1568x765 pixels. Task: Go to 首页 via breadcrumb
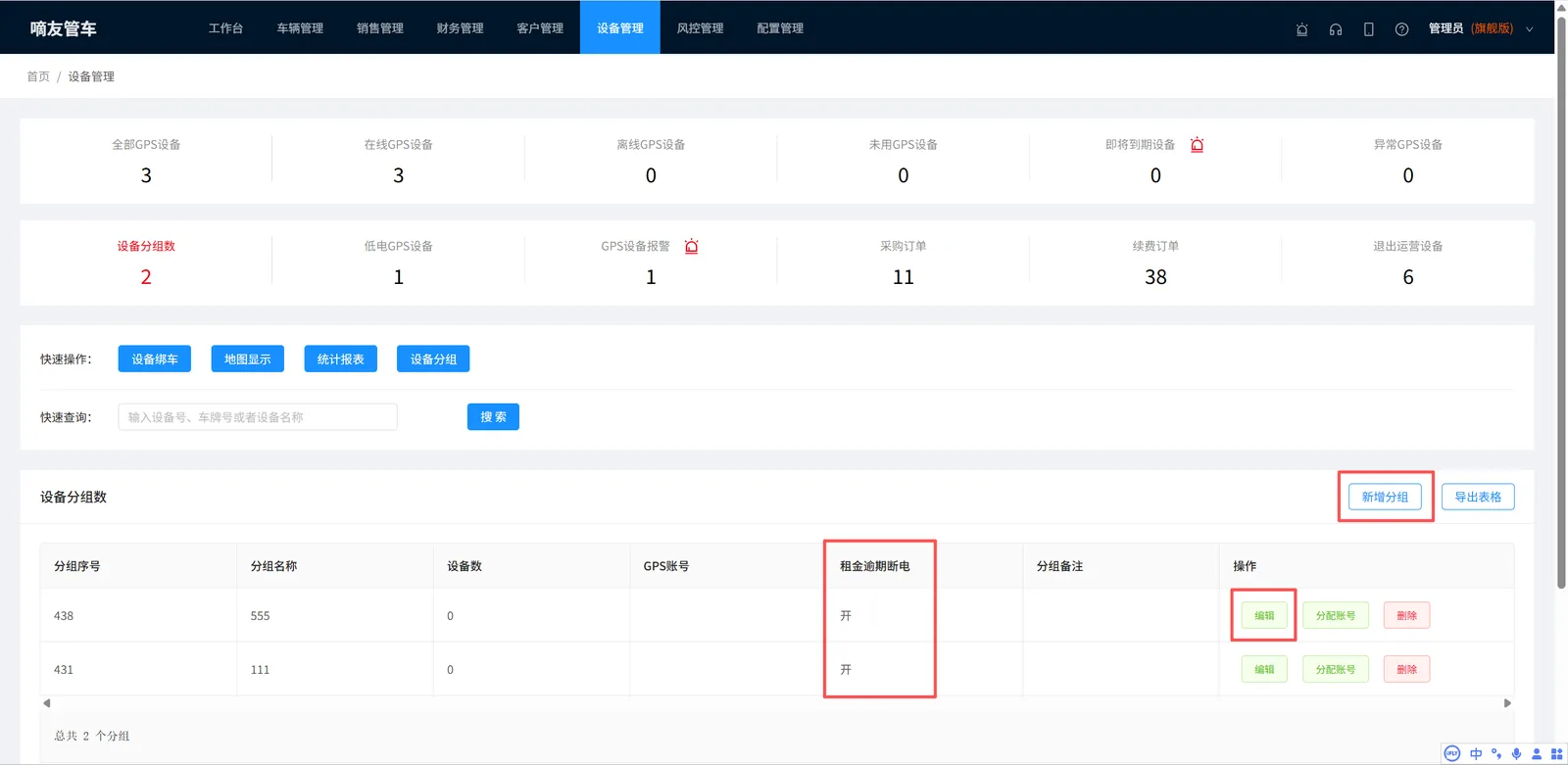coord(38,76)
